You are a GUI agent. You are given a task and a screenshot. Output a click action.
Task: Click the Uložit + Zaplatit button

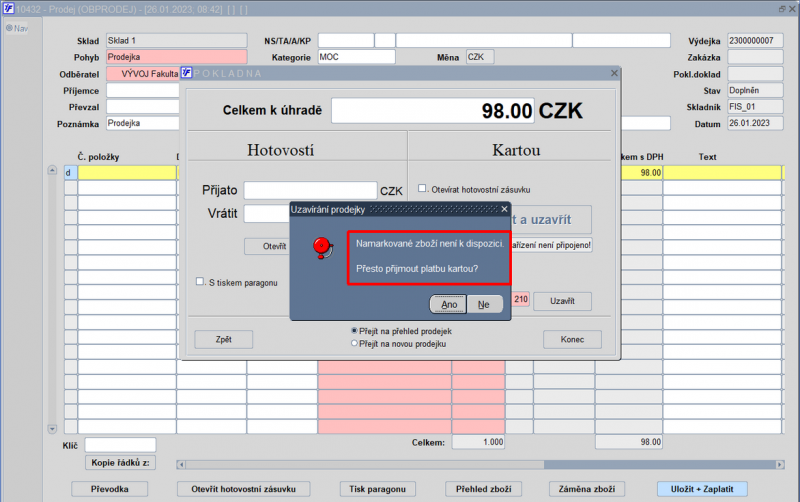(702, 489)
